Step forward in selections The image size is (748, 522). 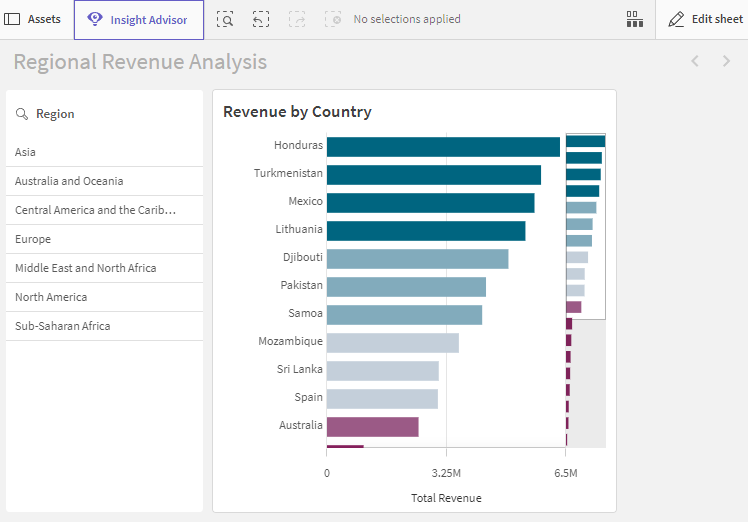point(297,20)
